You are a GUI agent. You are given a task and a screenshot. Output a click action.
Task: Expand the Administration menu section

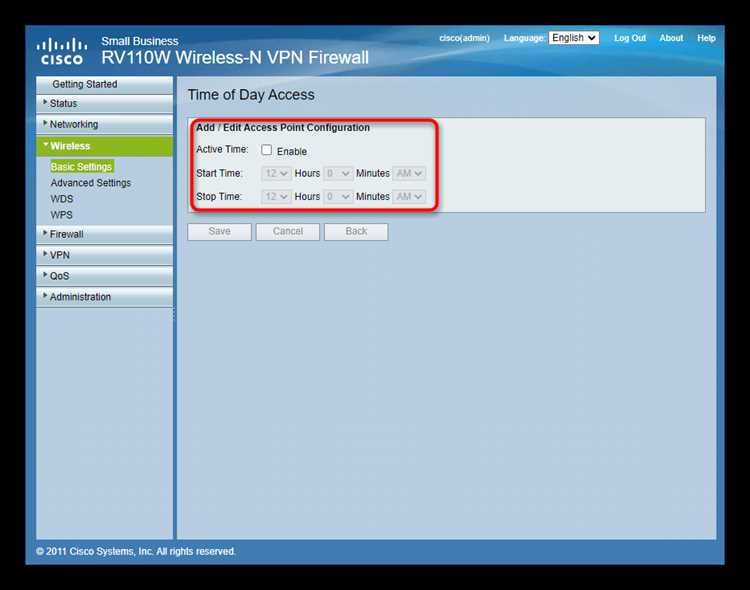tap(104, 297)
